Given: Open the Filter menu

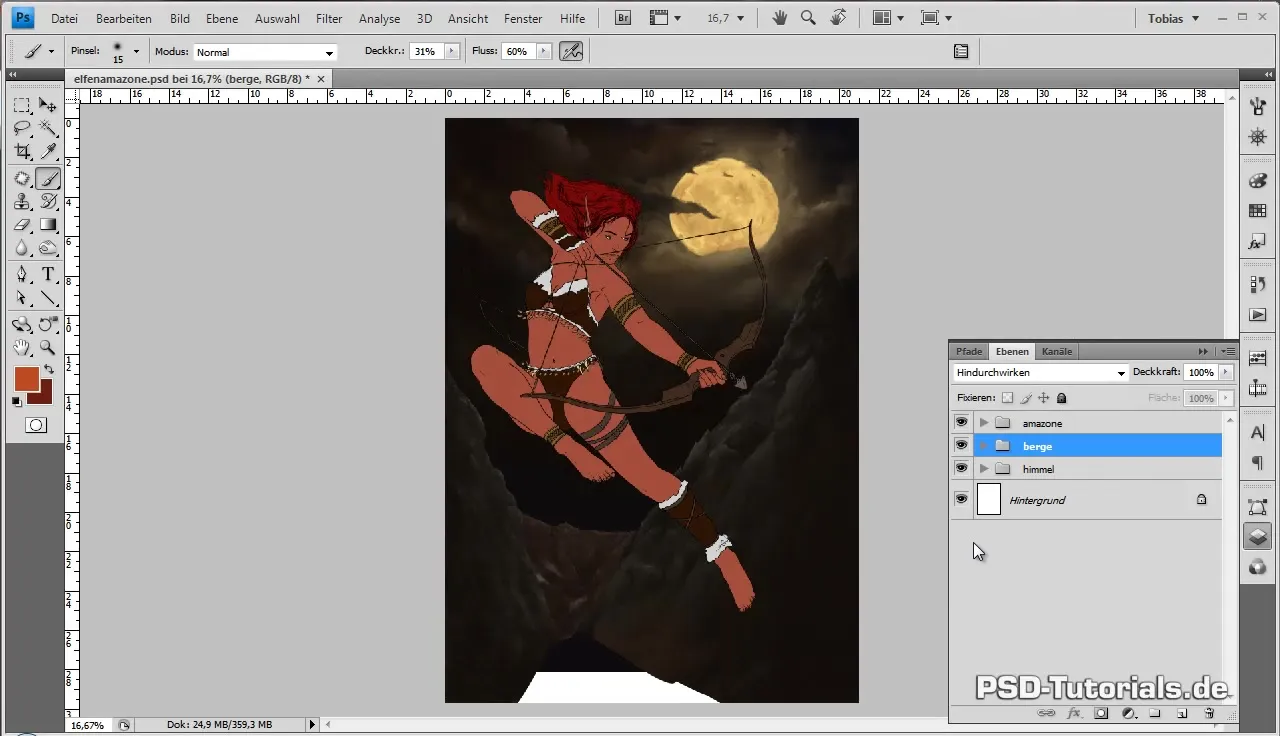Looking at the screenshot, I should 329,18.
